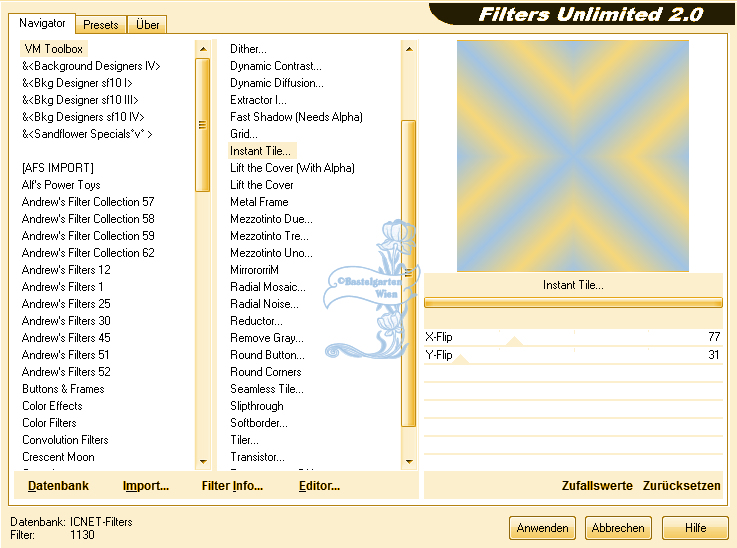737x548 pixels.
Task: Click filter list scroll-up arrow
Action: (x=409, y=49)
